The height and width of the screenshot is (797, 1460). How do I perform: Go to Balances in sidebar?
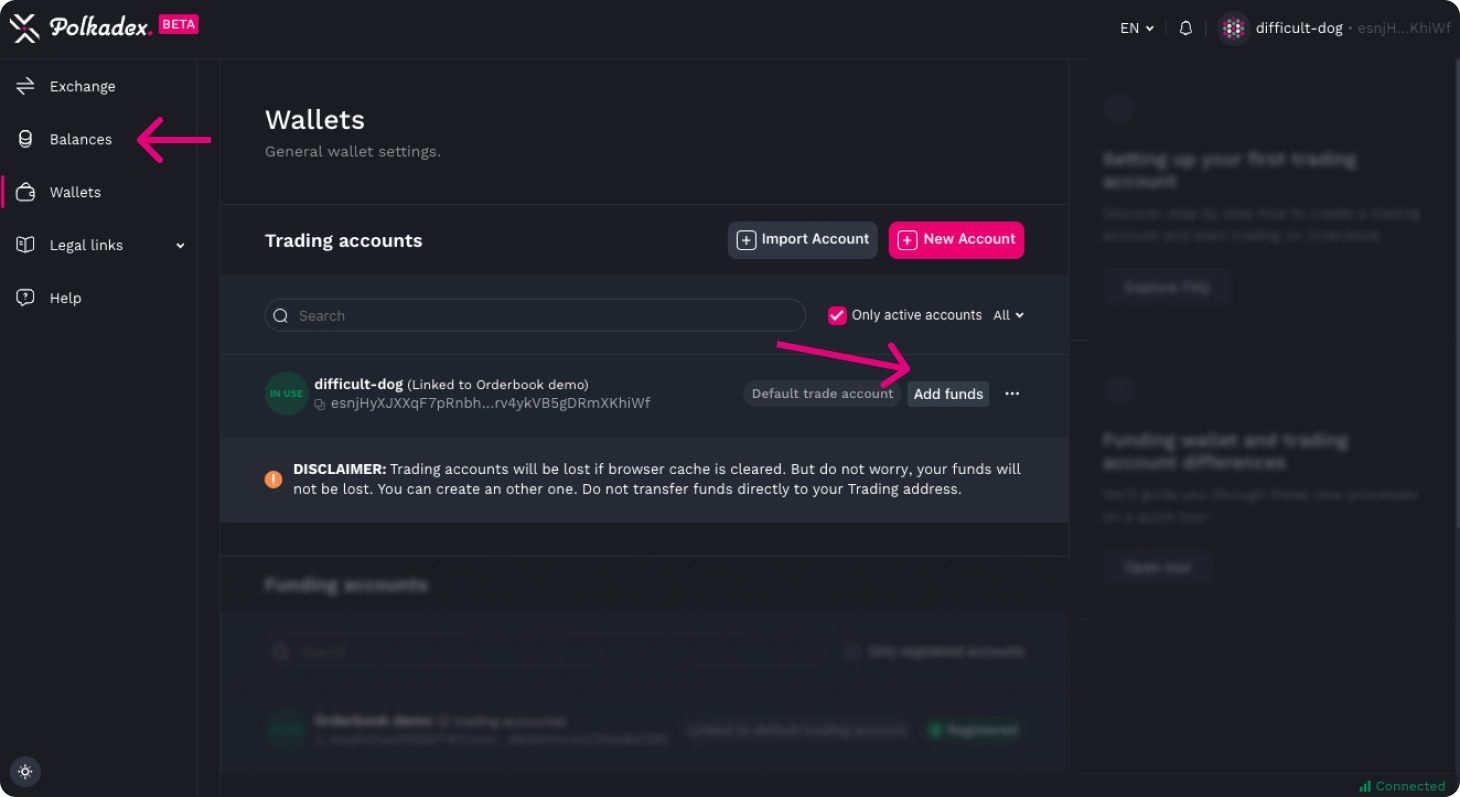[x=80, y=140]
